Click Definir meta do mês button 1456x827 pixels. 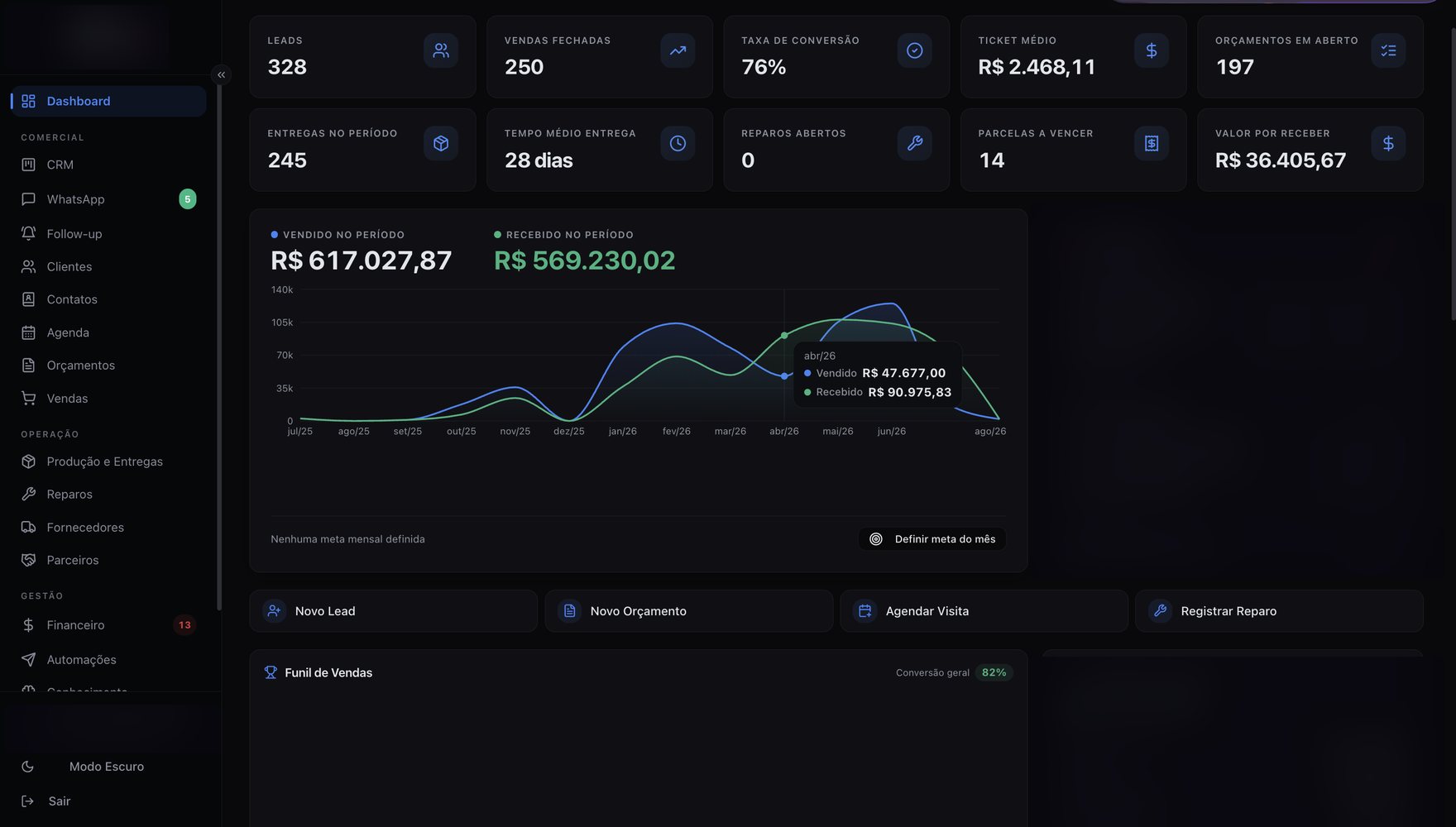[932, 539]
